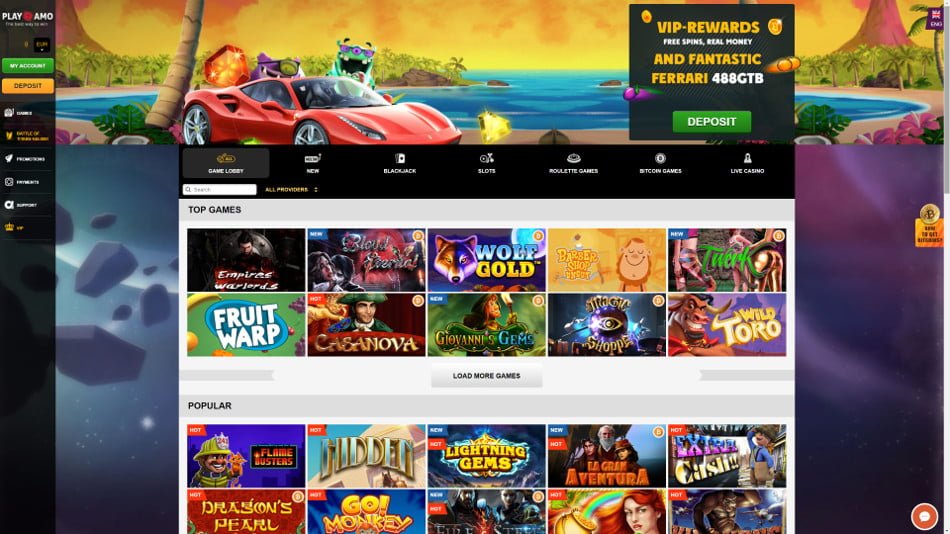Click the My Account button

tap(28, 65)
